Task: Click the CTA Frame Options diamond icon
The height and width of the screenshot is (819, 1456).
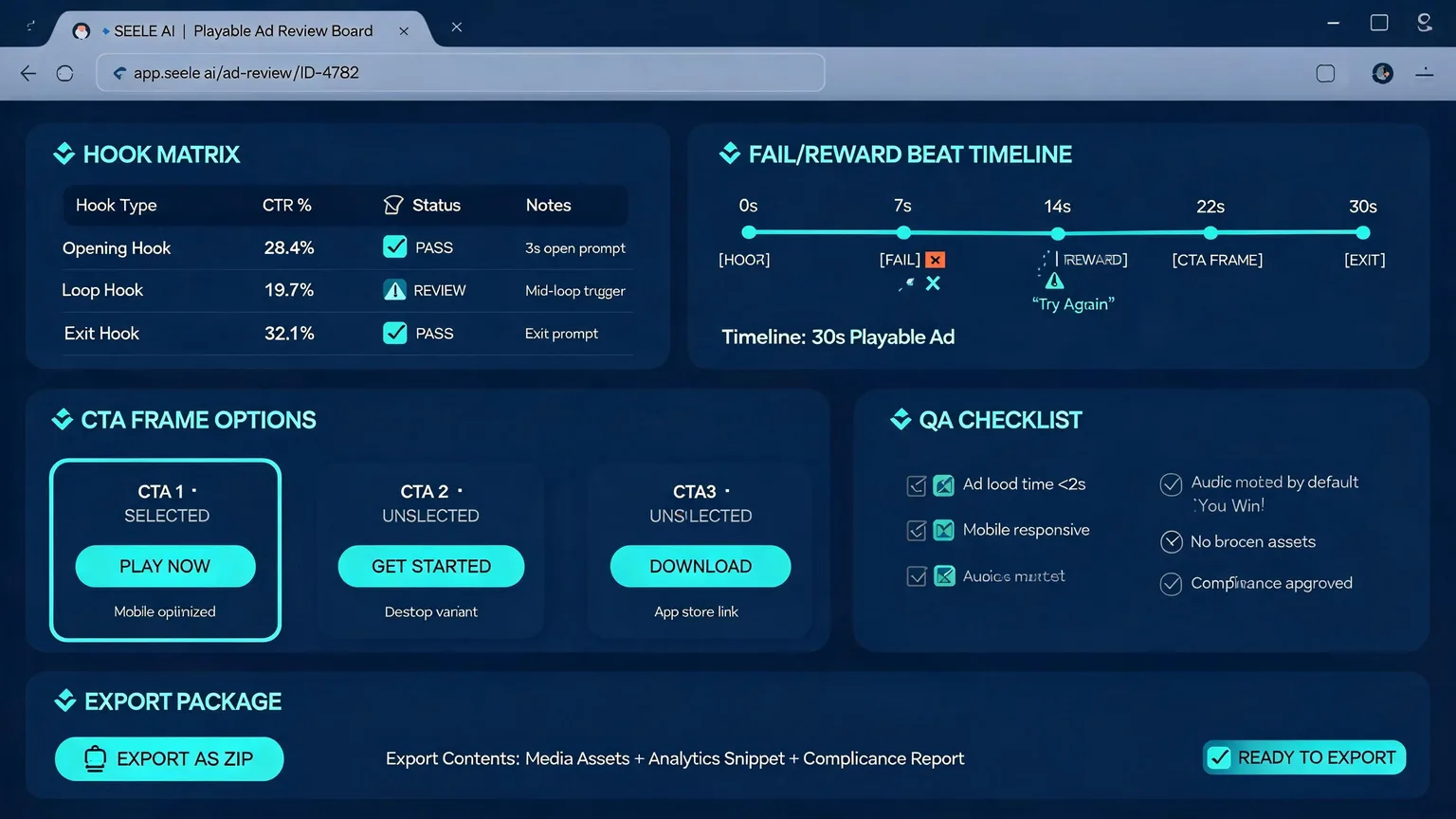Action: click(63, 419)
